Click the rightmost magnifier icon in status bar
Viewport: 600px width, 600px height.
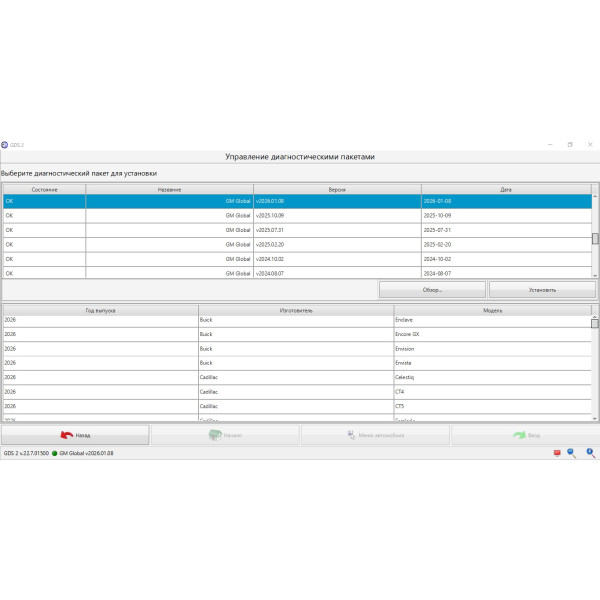point(590,453)
